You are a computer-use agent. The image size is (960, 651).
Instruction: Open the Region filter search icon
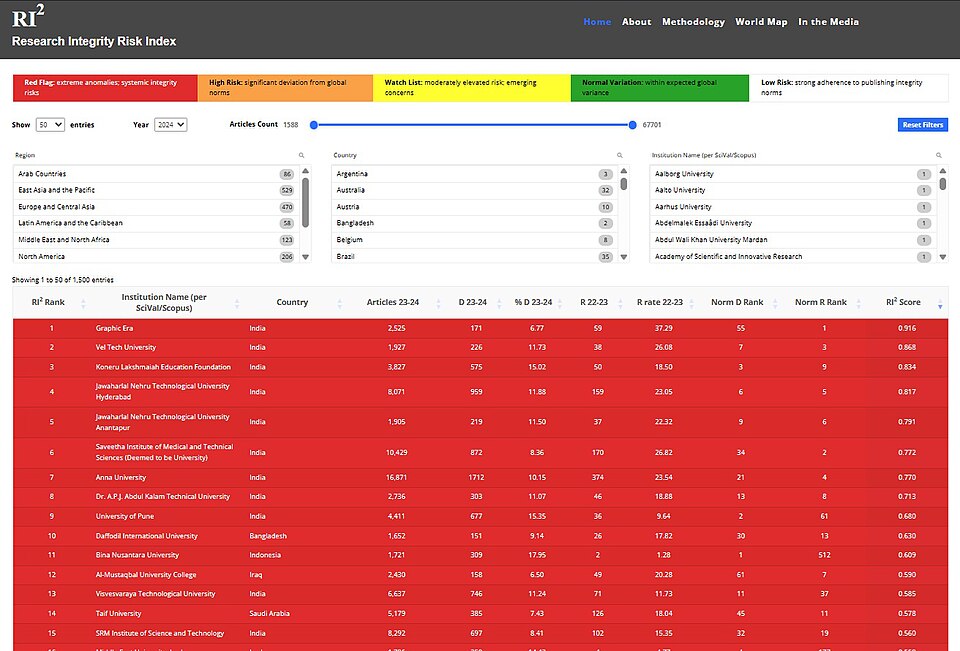tap(301, 156)
